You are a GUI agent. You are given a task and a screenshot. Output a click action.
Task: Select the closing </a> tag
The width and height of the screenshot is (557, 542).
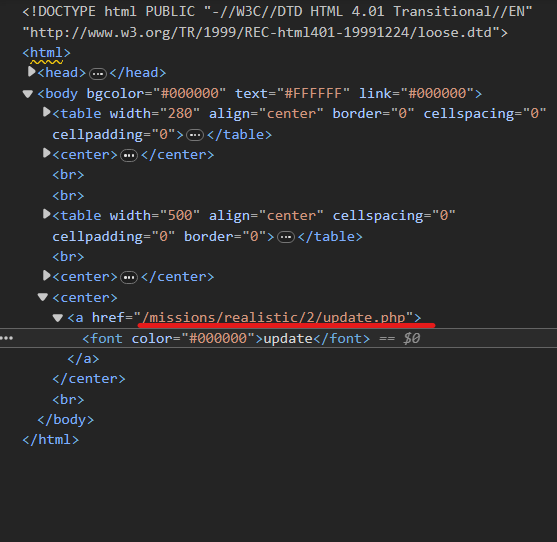point(83,359)
